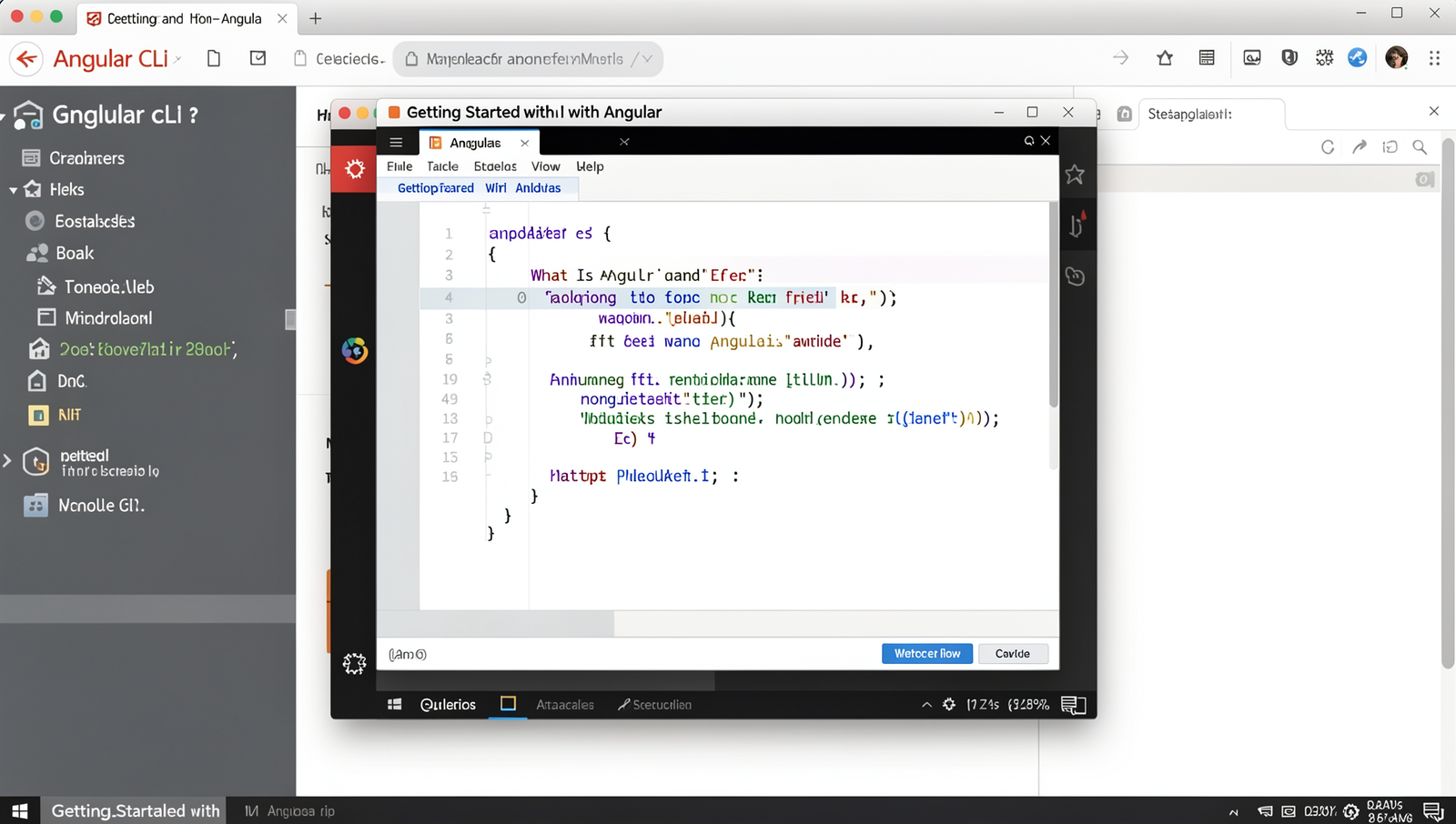Show hidden icons chevron on bottom taskbar
The height and width of the screenshot is (824, 1456).
click(x=1234, y=812)
